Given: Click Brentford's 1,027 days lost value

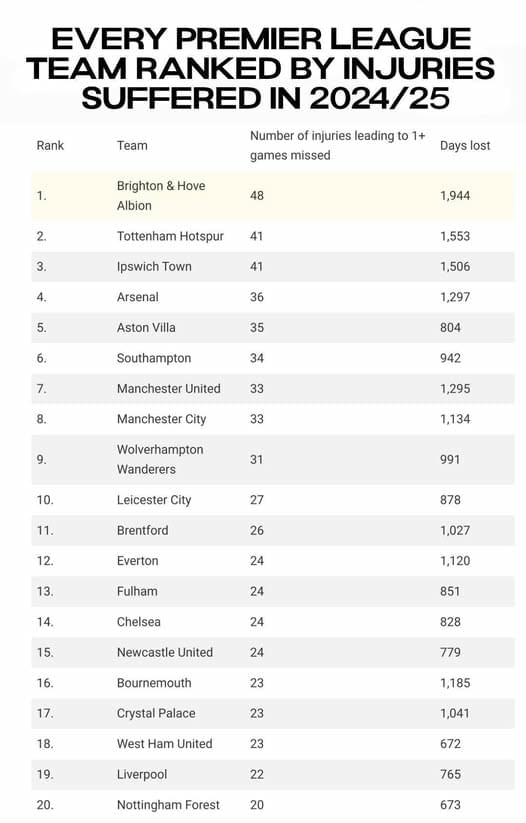Looking at the screenshot, I should click(x=455, y=530).
